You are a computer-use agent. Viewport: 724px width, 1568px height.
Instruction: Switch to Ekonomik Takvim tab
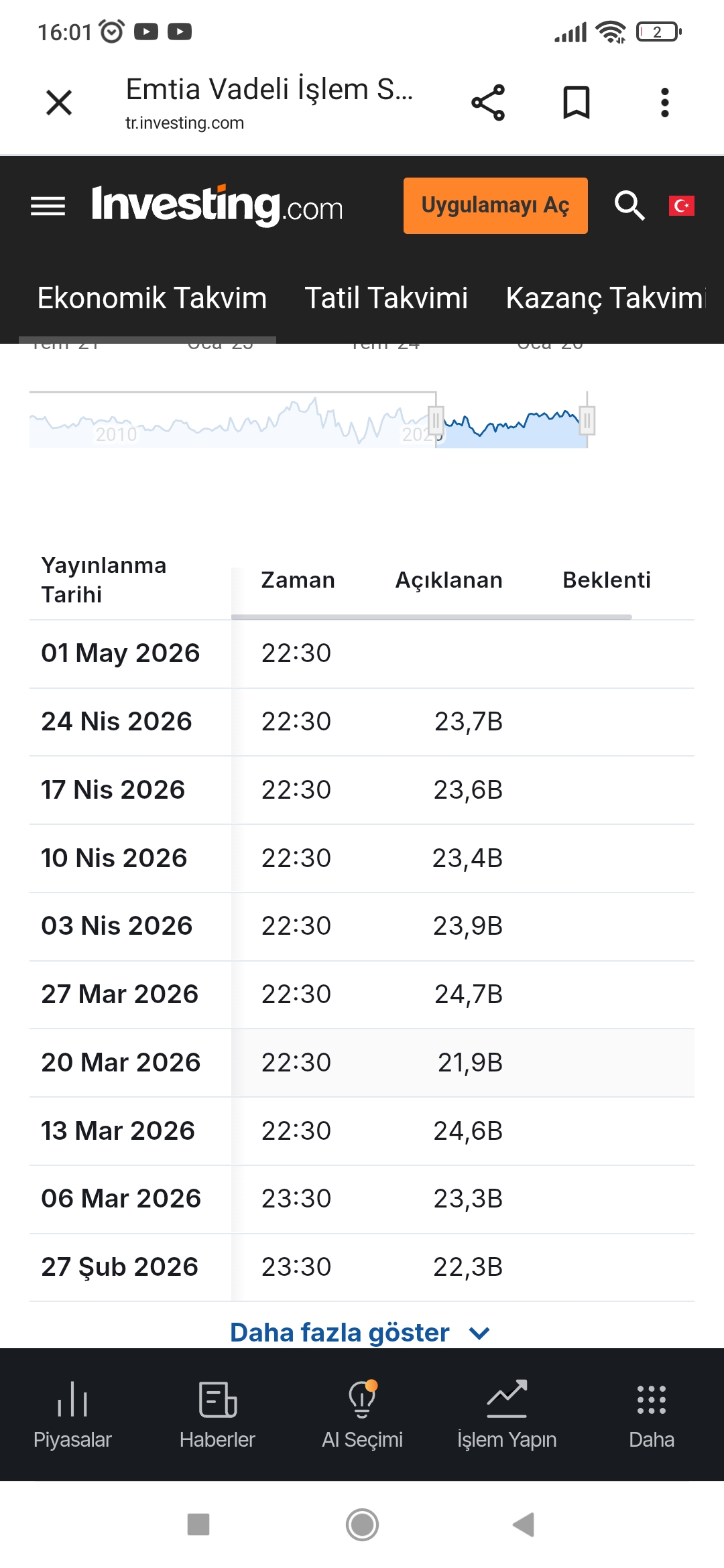(152, 298)
